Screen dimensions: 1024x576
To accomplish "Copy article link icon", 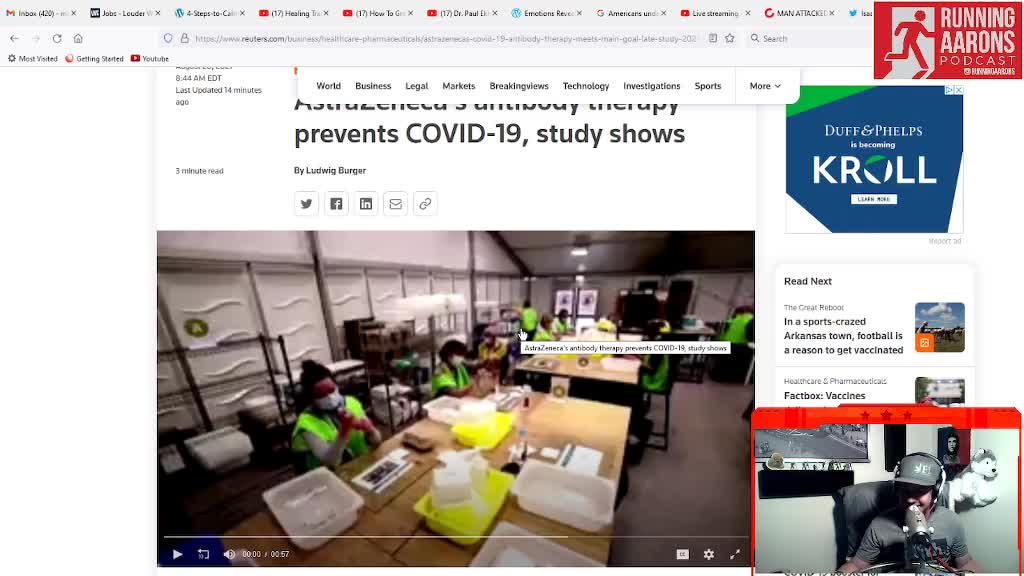I will click(x=425, y=204).
